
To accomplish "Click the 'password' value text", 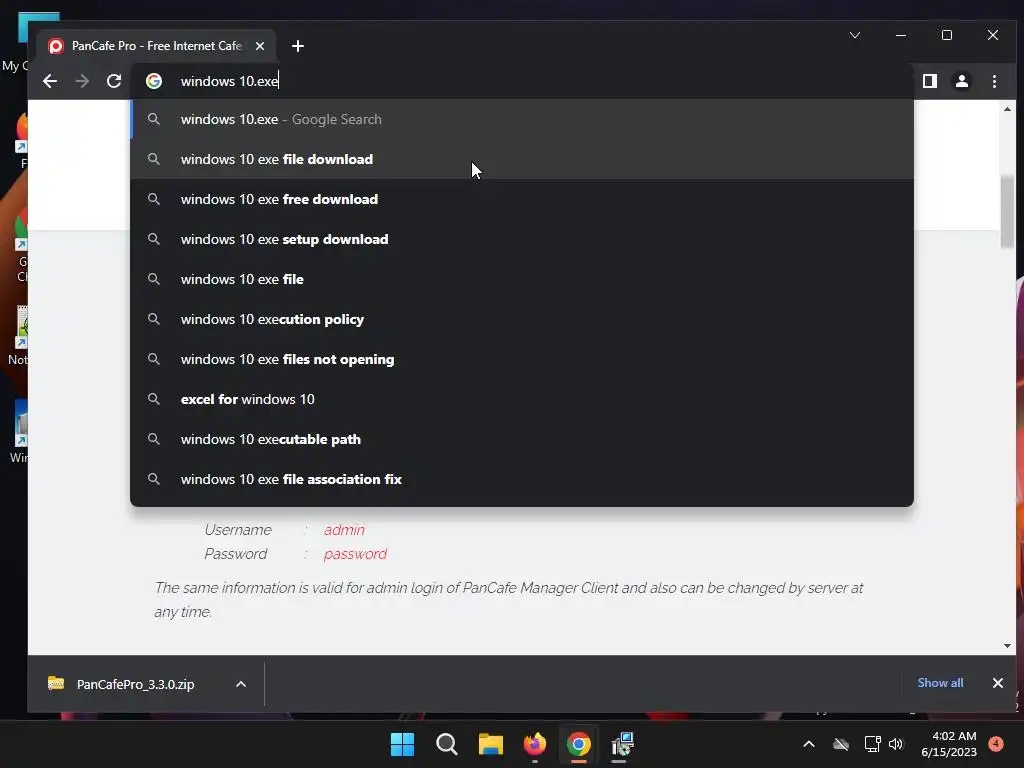I will 355,554.
